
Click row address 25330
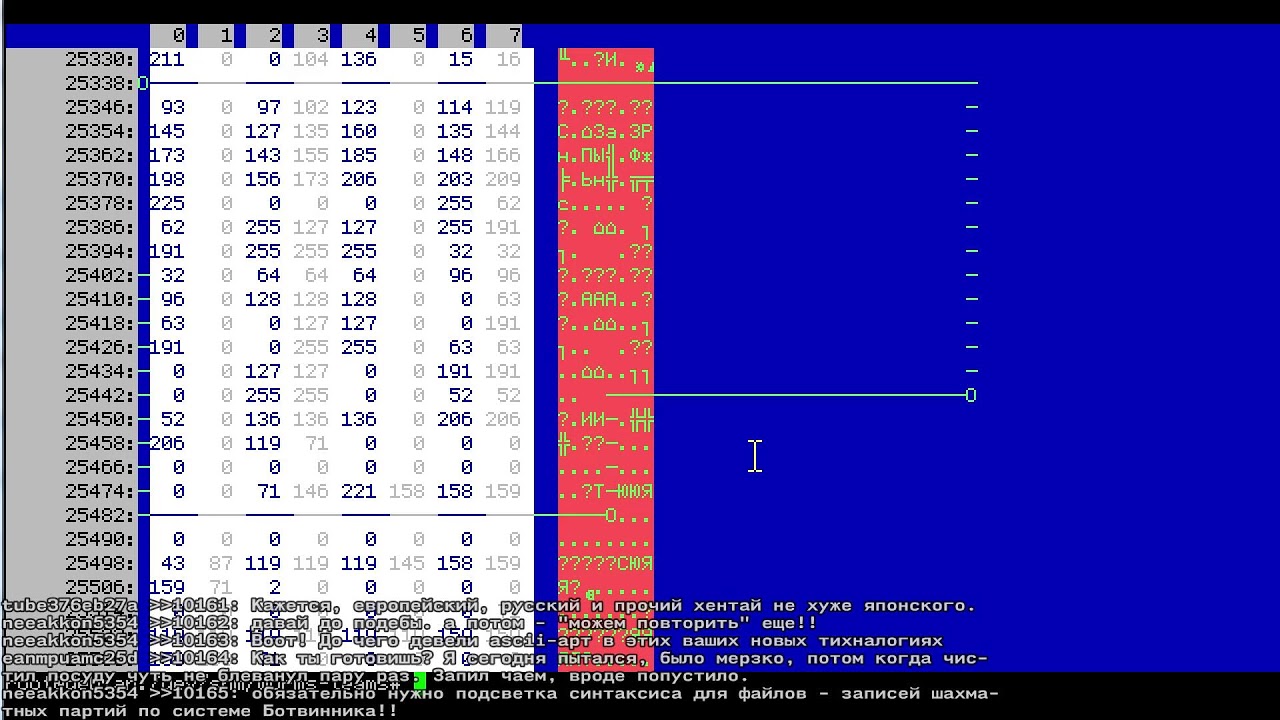point(100,60)
